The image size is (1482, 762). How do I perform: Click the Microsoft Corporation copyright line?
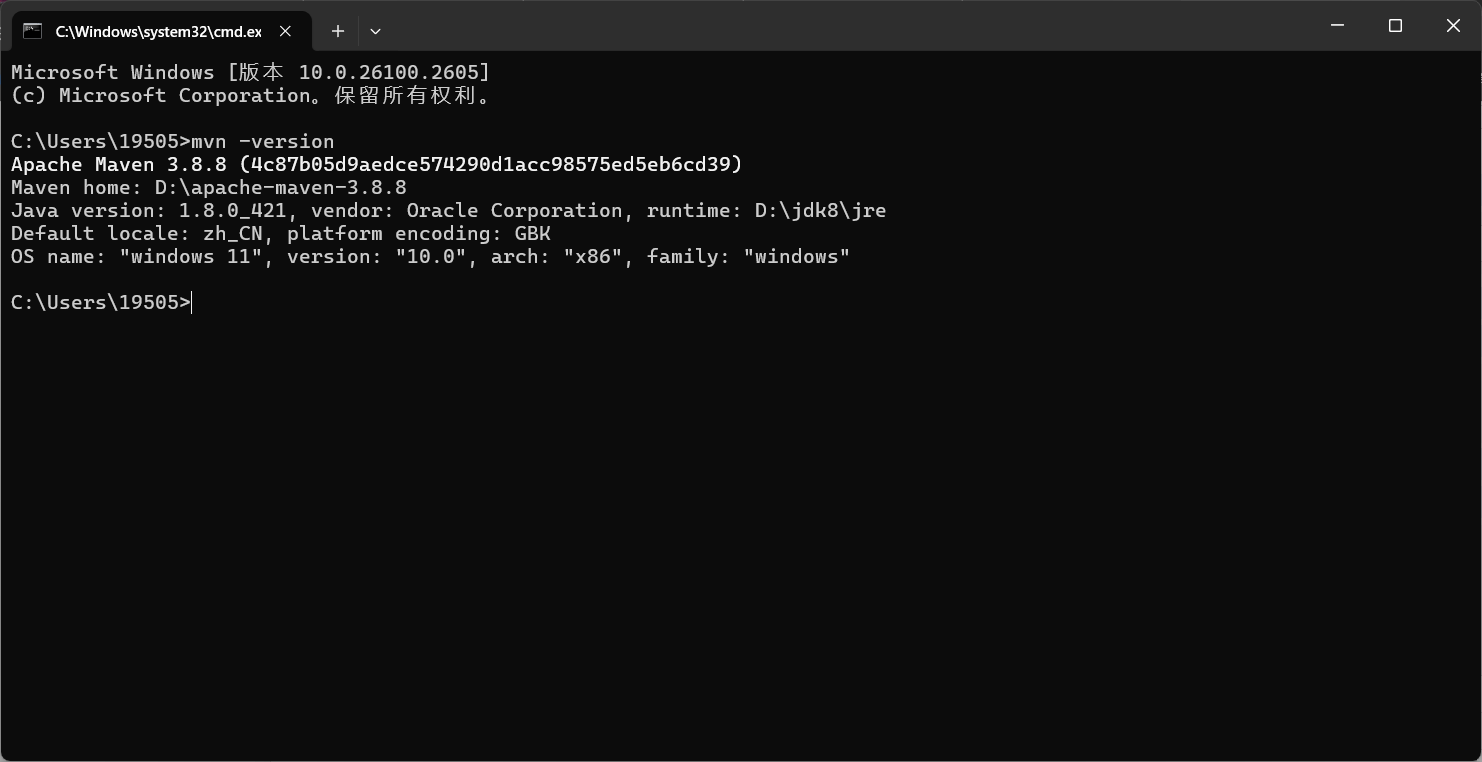click(x=250, y=96)
